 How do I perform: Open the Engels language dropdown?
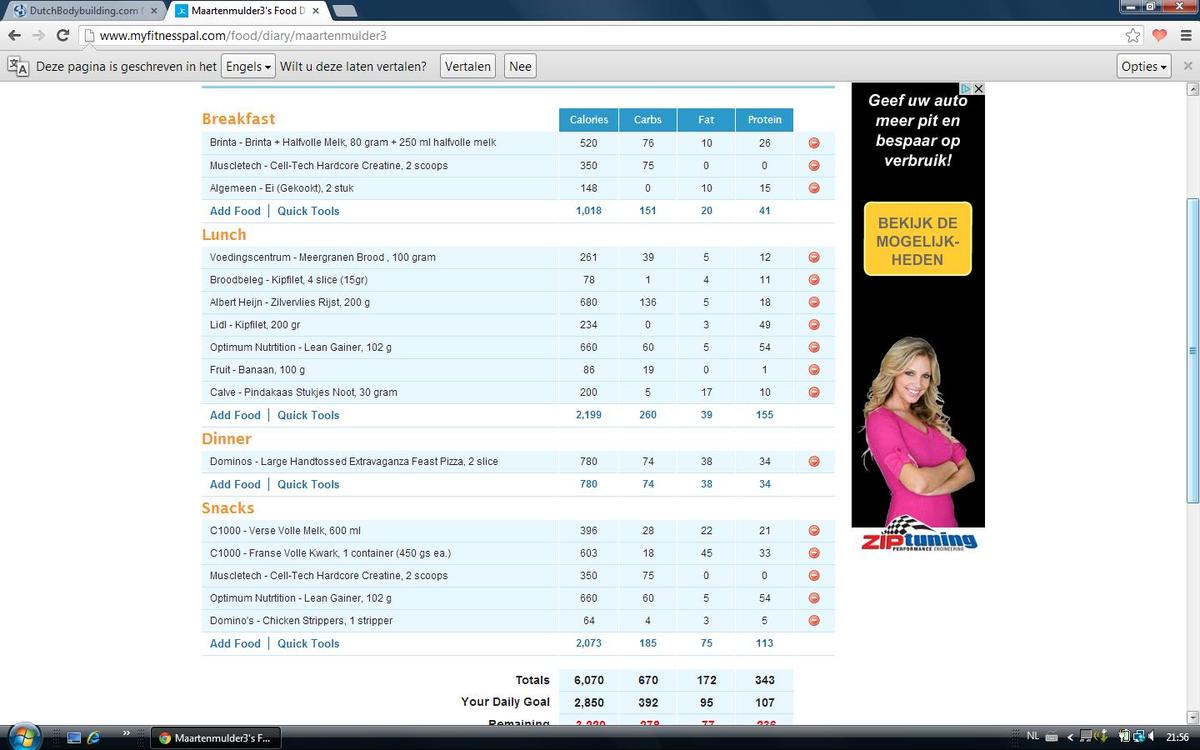[247, 67]
